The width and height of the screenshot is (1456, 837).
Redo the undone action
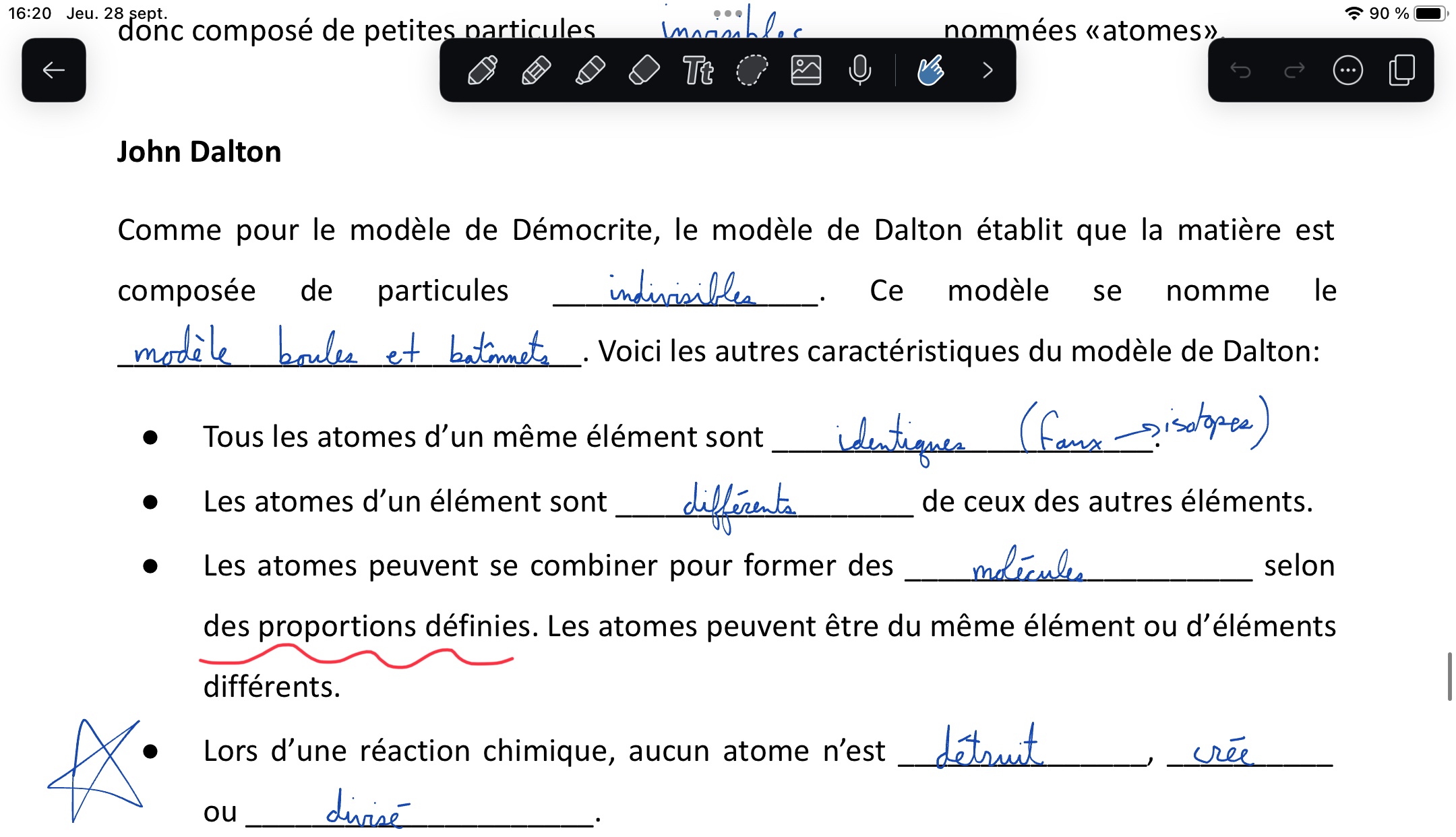pos(1294,70)
